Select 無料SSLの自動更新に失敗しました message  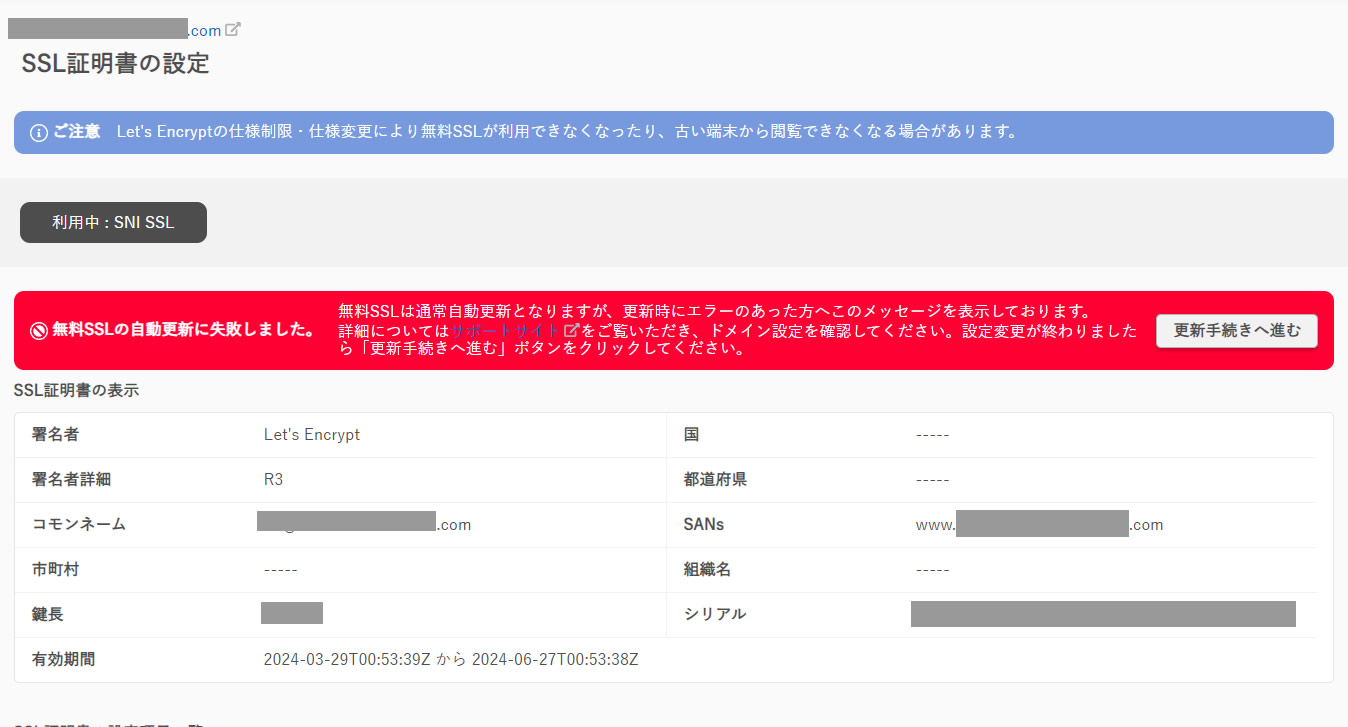(184, 331)
